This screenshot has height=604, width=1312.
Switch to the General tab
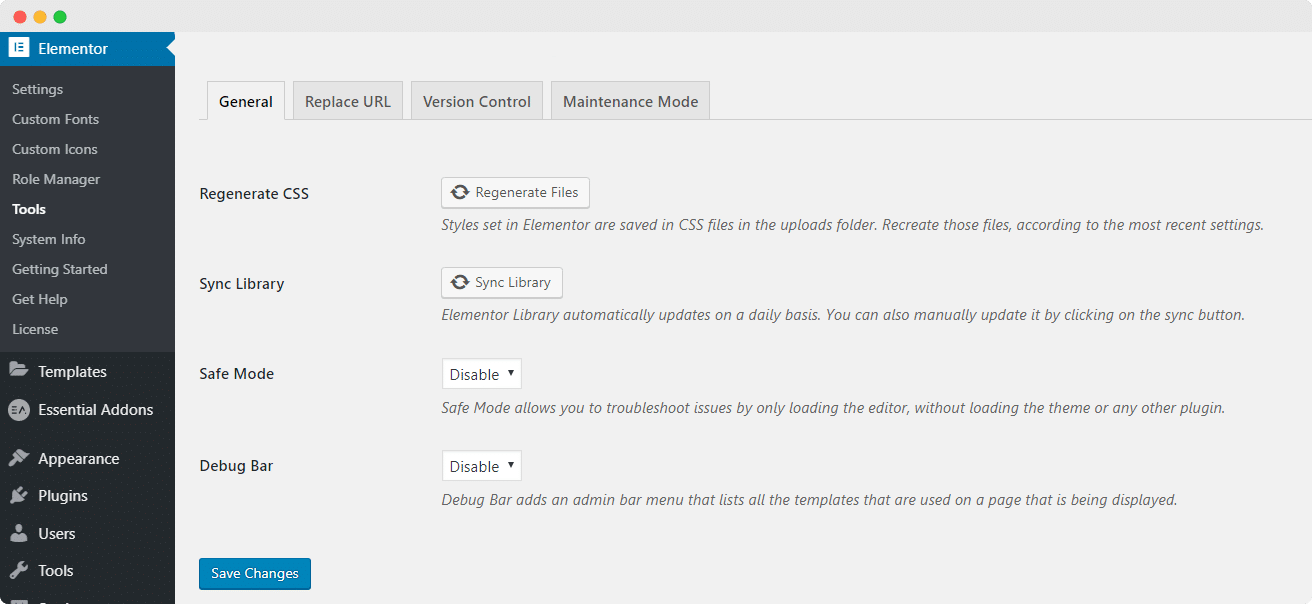click(246, 101)
